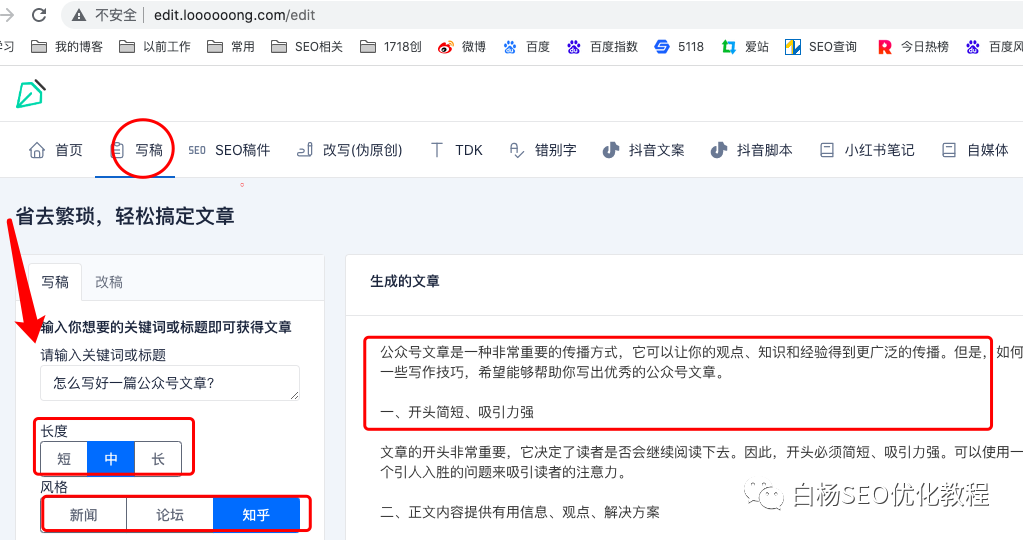Open the 错别字 navigation item
1023x540 pixels.
pos(543,150)
